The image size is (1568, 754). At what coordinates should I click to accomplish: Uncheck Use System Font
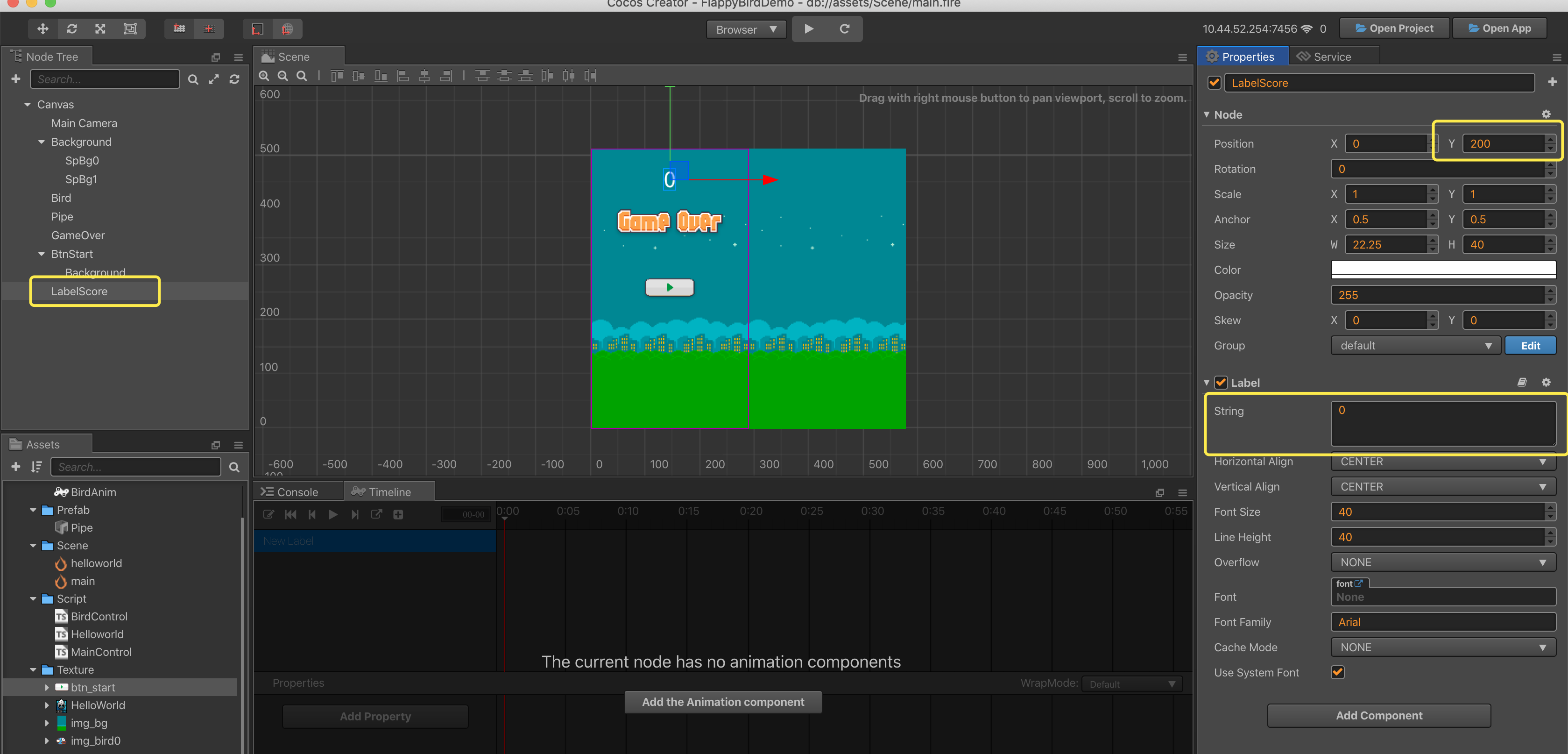pos(1338,672)
